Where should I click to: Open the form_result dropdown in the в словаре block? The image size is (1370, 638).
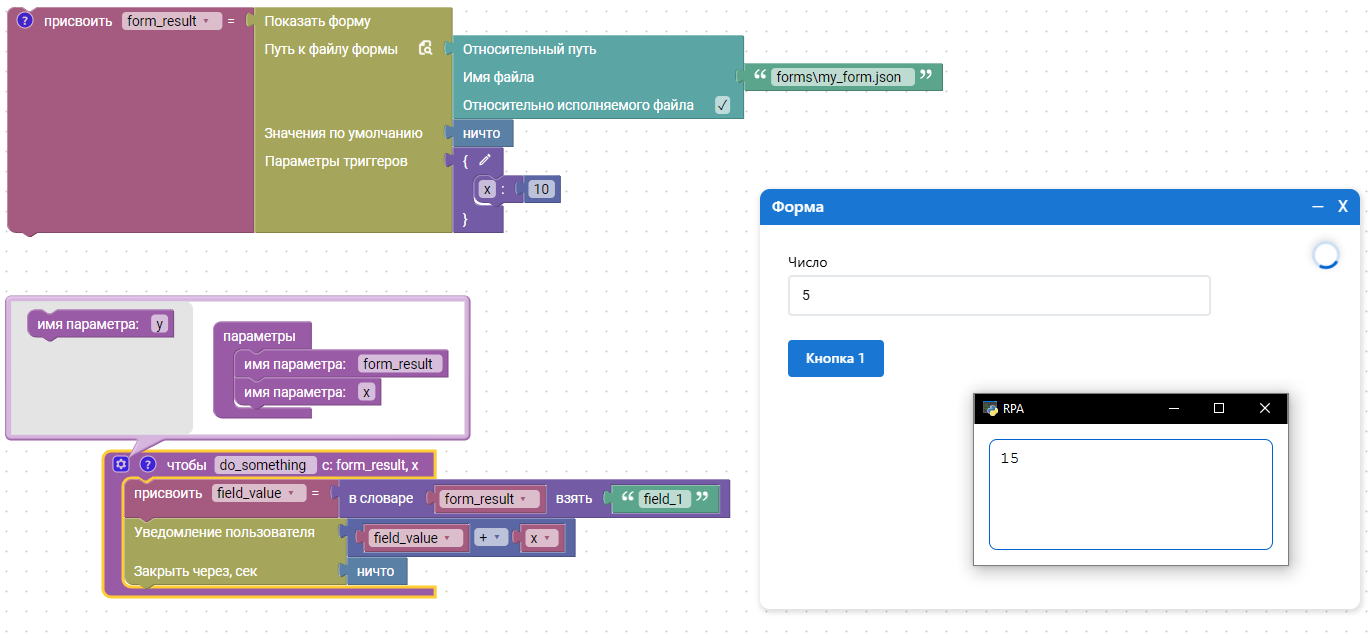tap(485, 499)
